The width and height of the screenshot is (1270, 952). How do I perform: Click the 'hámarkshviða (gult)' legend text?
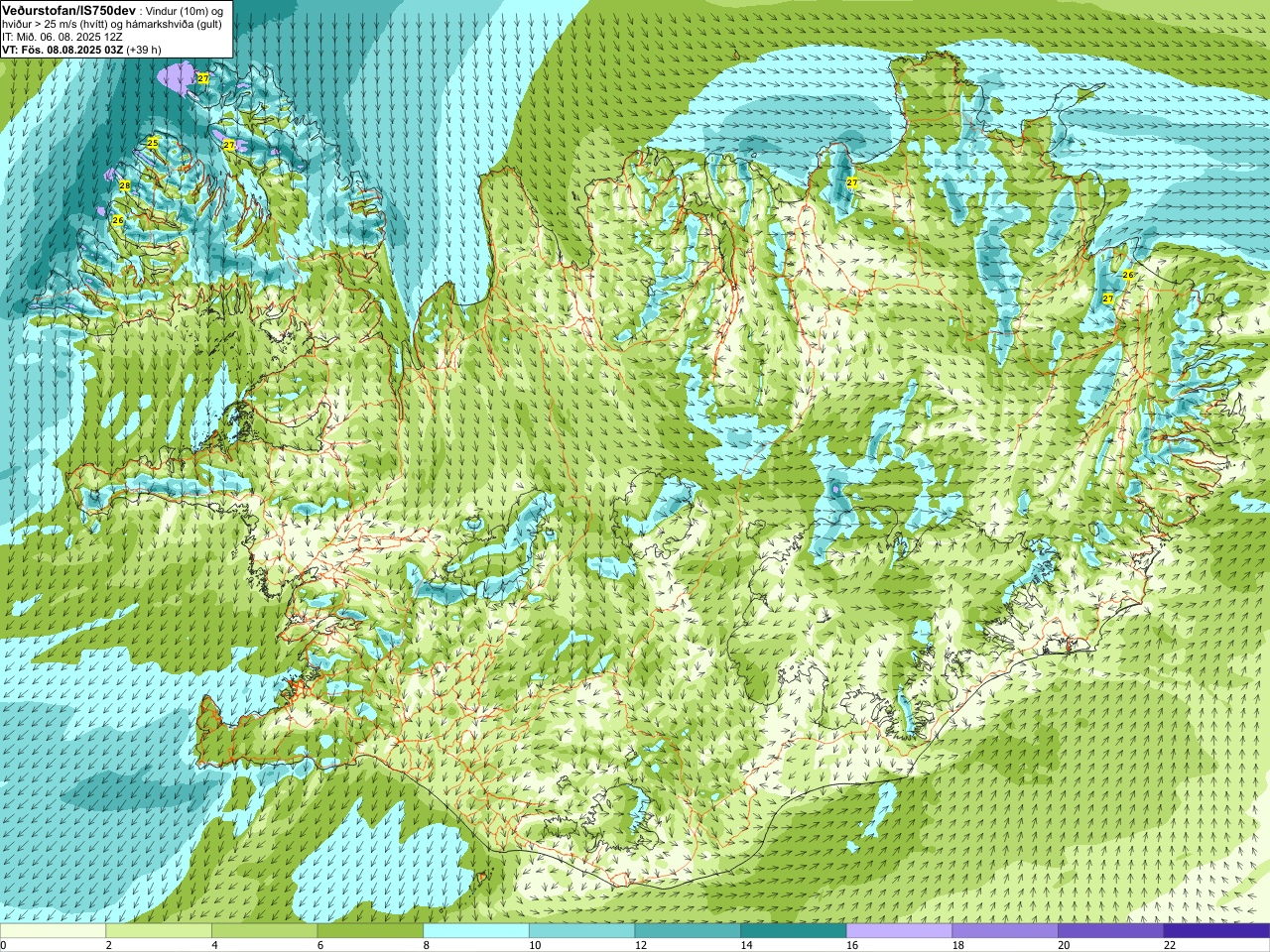point(174,24)
